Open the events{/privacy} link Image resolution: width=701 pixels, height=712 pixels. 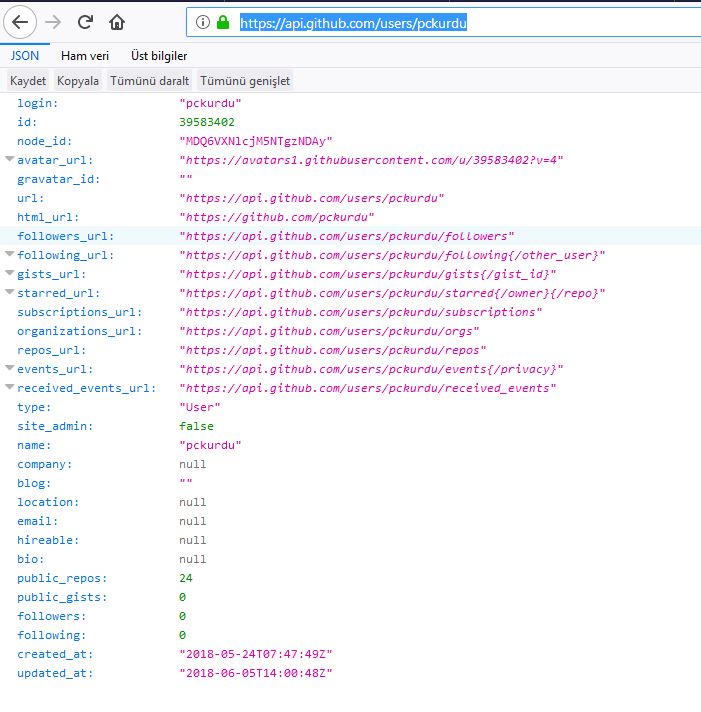pos(371,370)
